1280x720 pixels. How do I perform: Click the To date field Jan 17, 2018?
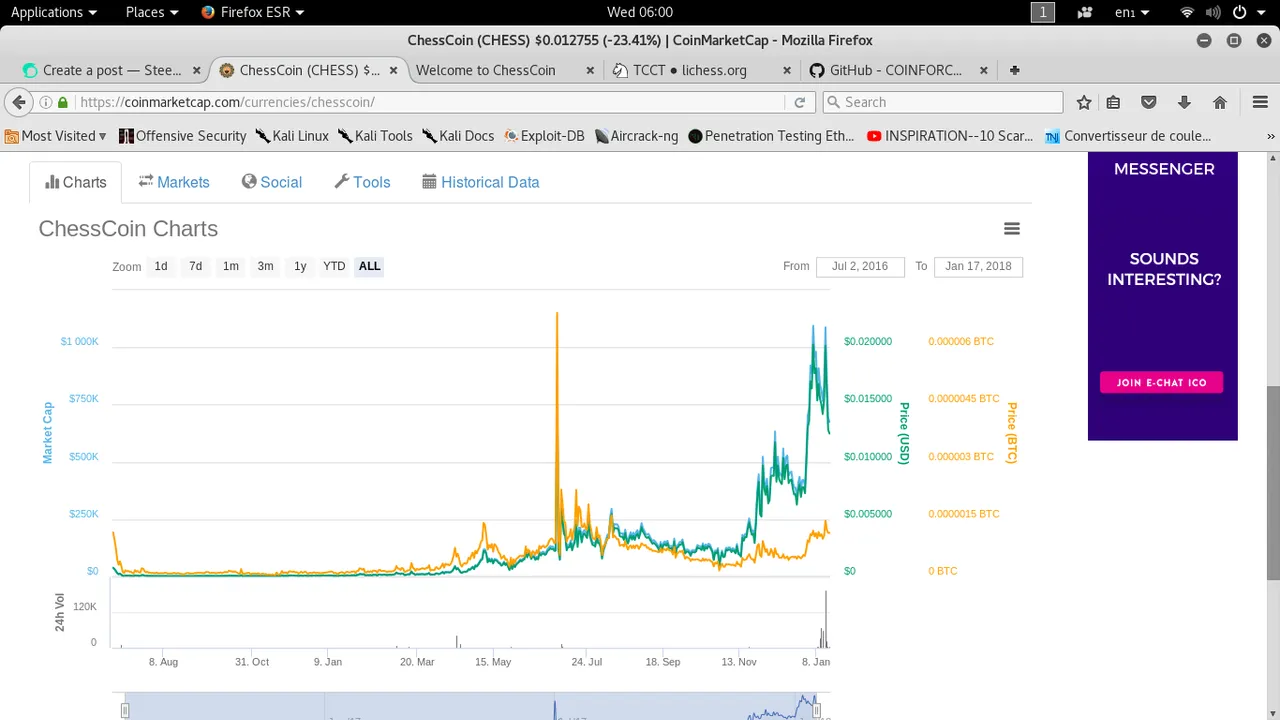click(978, 266)
